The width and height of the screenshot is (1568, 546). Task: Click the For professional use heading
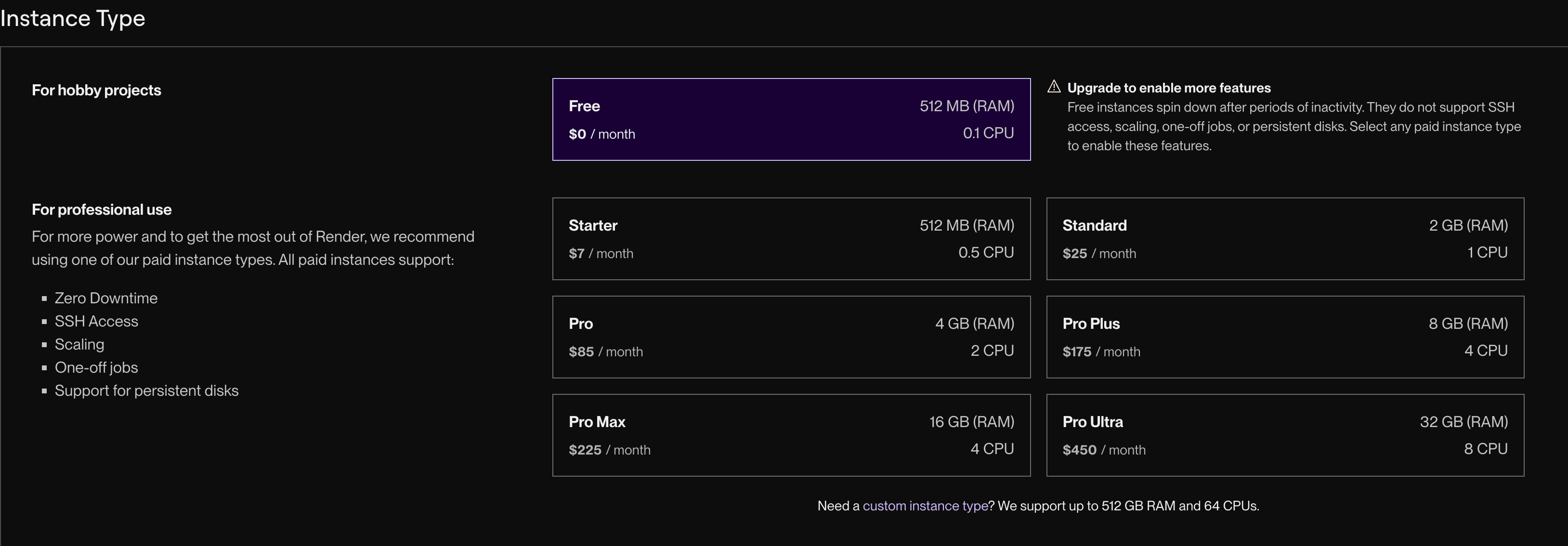click(x=102, y=210)
